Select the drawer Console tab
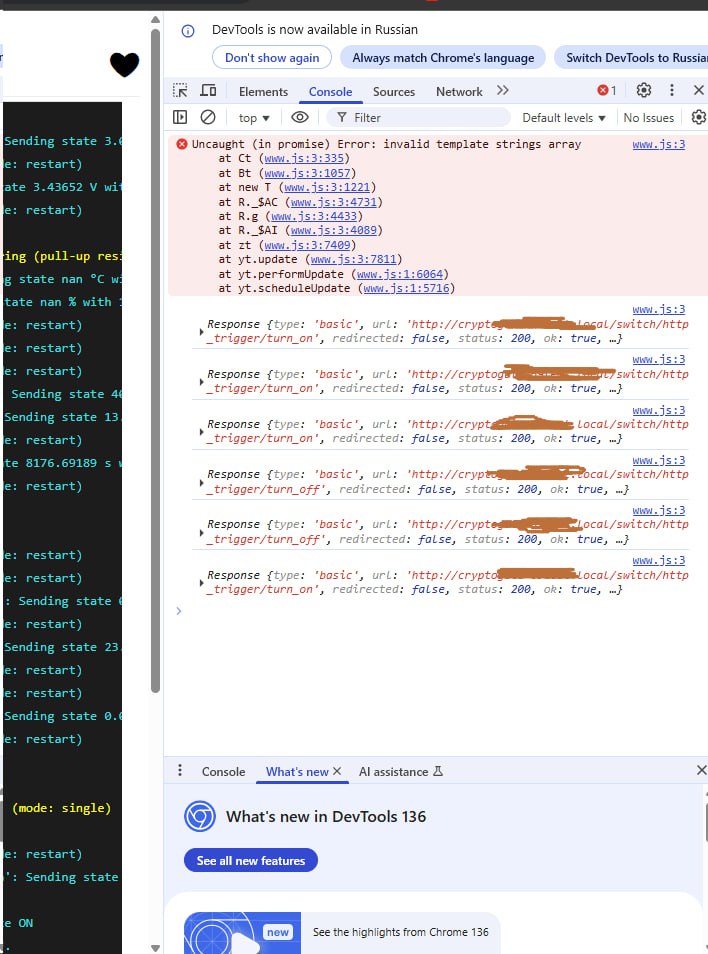This screenshot has width=708, height=954. 223,771
